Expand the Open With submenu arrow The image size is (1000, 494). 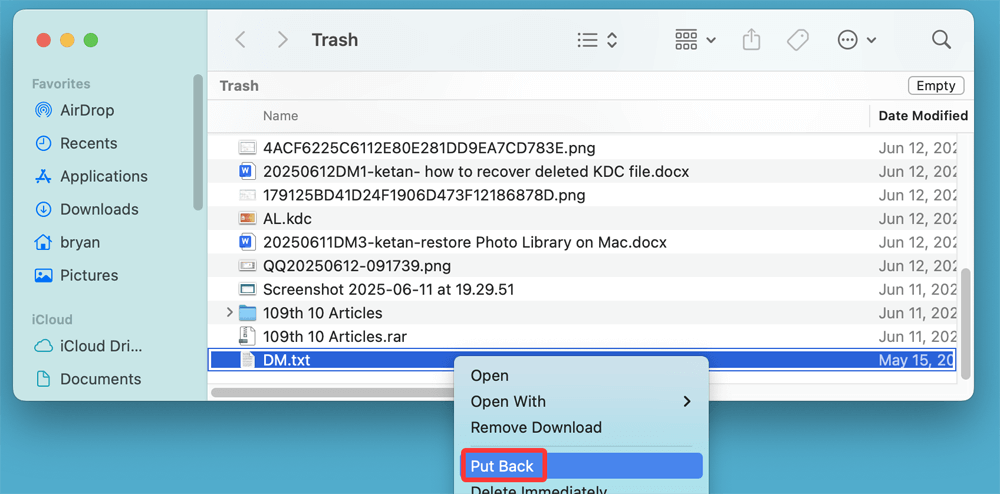click(x=687, y=402)
